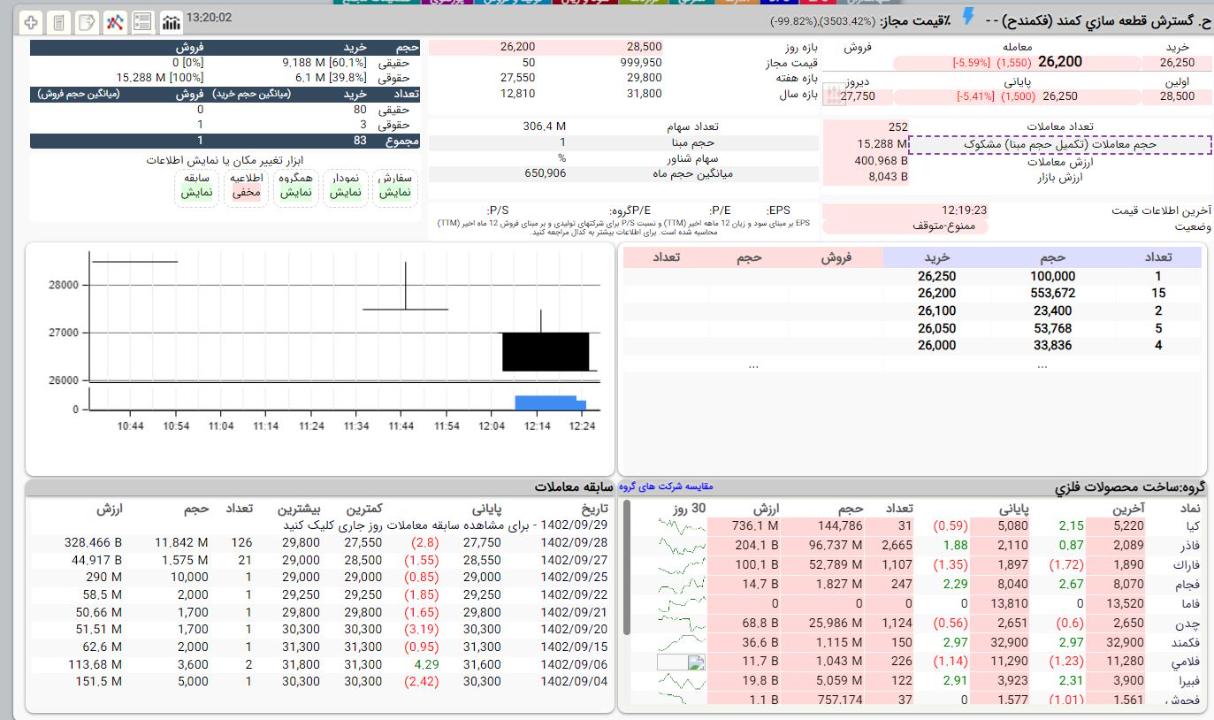1214x720 pixels.
Task: Click the calculator icon in toolbar
Action: [x=59, y=21]
